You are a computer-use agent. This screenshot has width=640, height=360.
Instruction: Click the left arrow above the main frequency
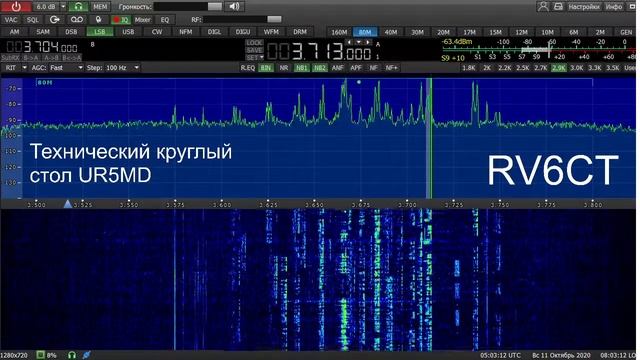[349, 42]
